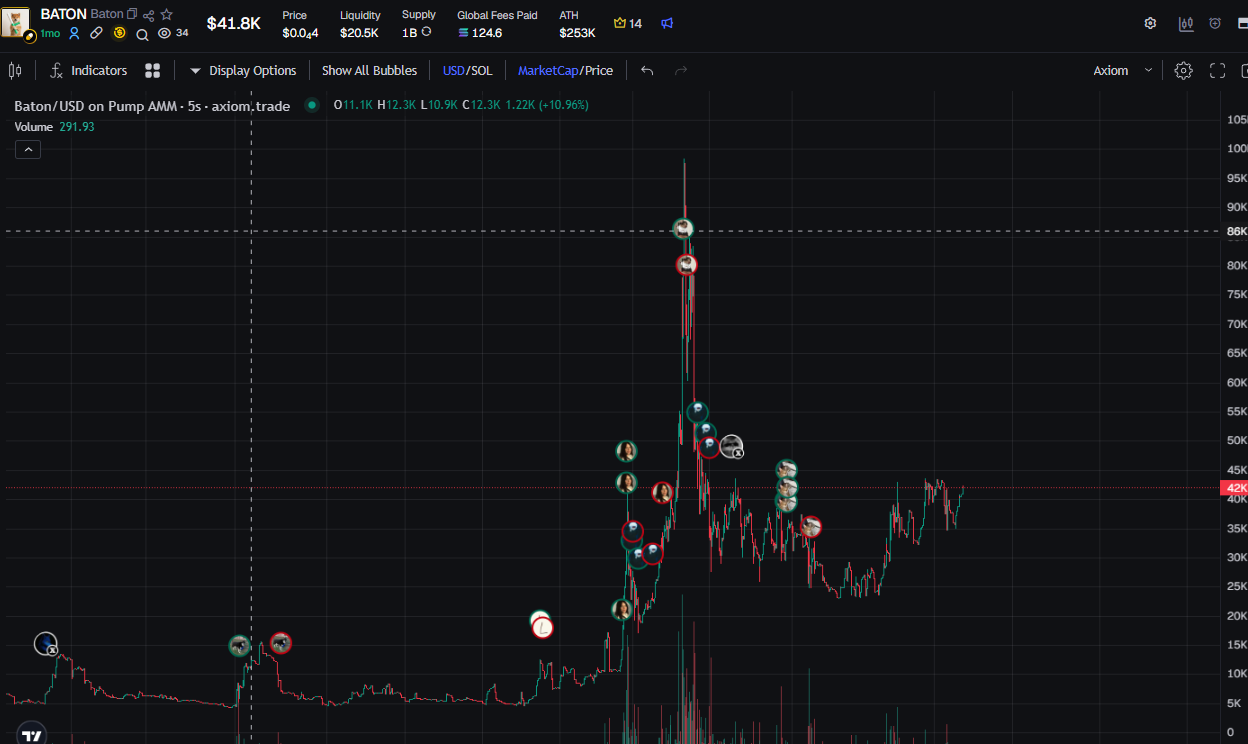Screen dimensions: 1248x744
Task: Click the 86K crosshair price label
Action: [1235, 231]
